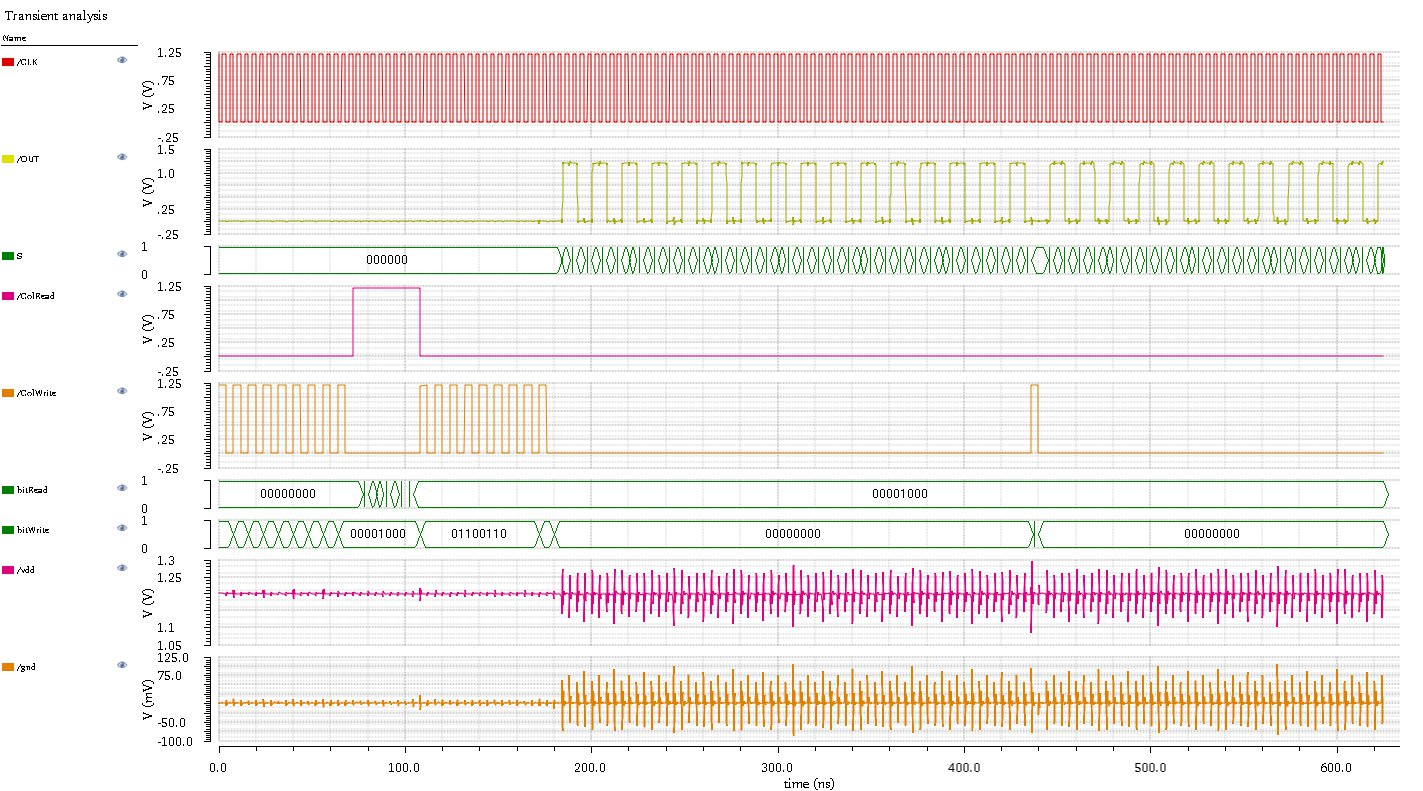The width and height of the screenshot is (1423, 791).
Task: Click the orange swatch beside /gnd
Action: (x=8, y=666)
